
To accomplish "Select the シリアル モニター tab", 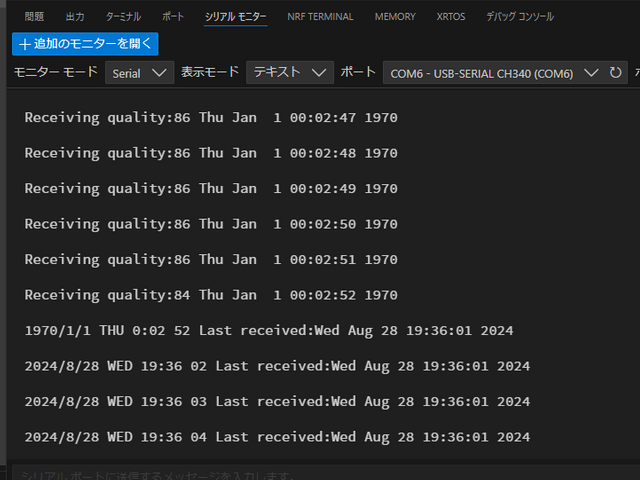I will 236,17.
